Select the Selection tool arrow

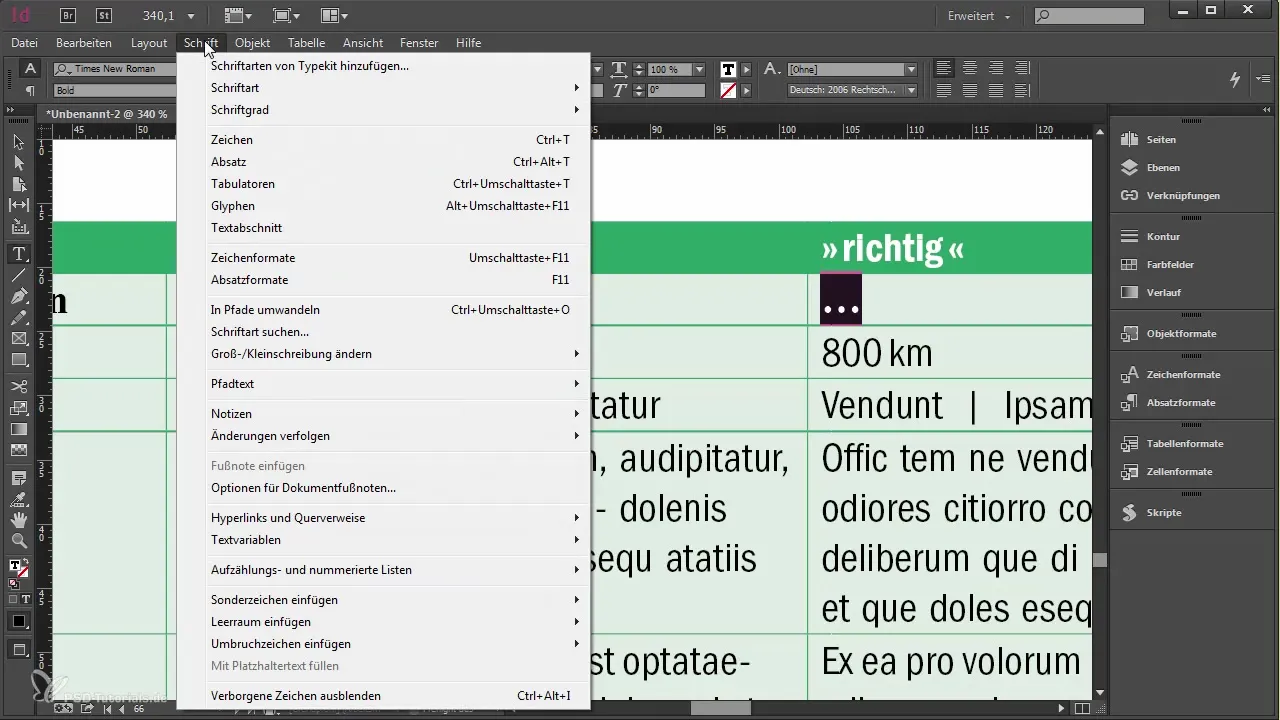19,142
